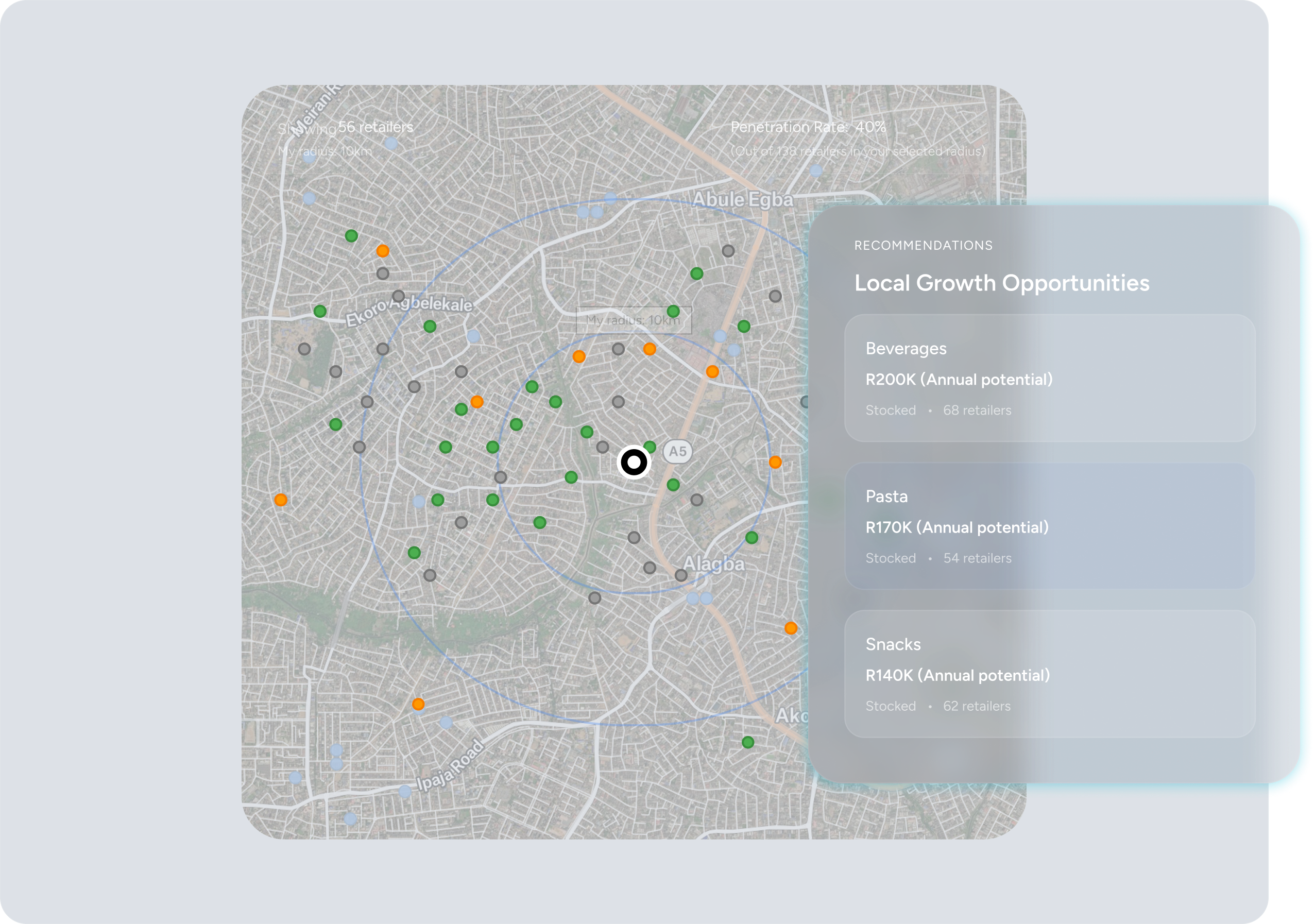Click the Local Growth Opportunities heading
Viewport: 1315px width, 924px height.
click(x=1001, y=283)
